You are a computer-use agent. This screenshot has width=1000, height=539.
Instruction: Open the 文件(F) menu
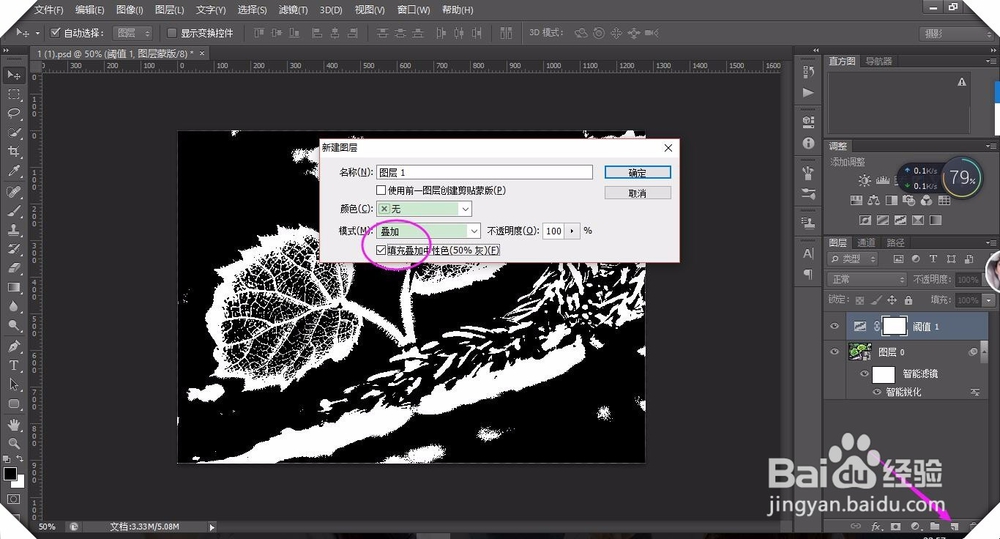(49, 10)
